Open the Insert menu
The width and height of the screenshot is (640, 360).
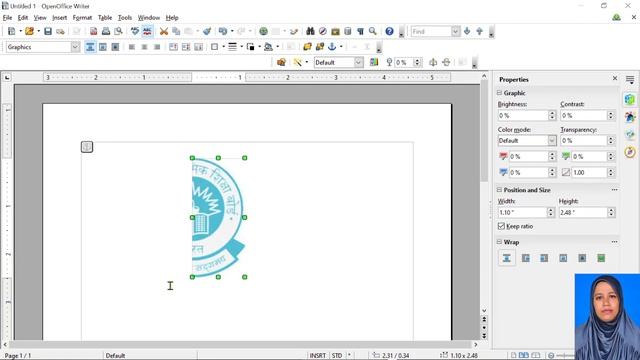click(60, 18)
